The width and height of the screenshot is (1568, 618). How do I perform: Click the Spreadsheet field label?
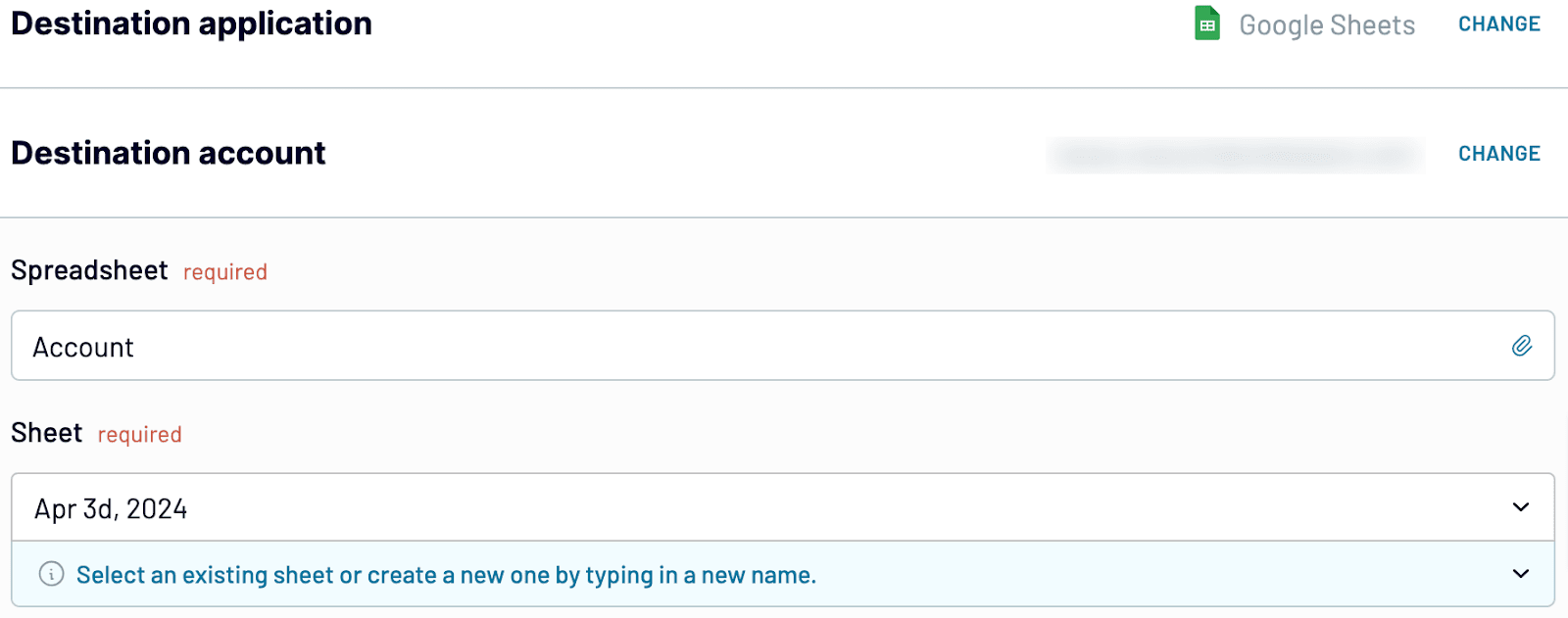89,270
